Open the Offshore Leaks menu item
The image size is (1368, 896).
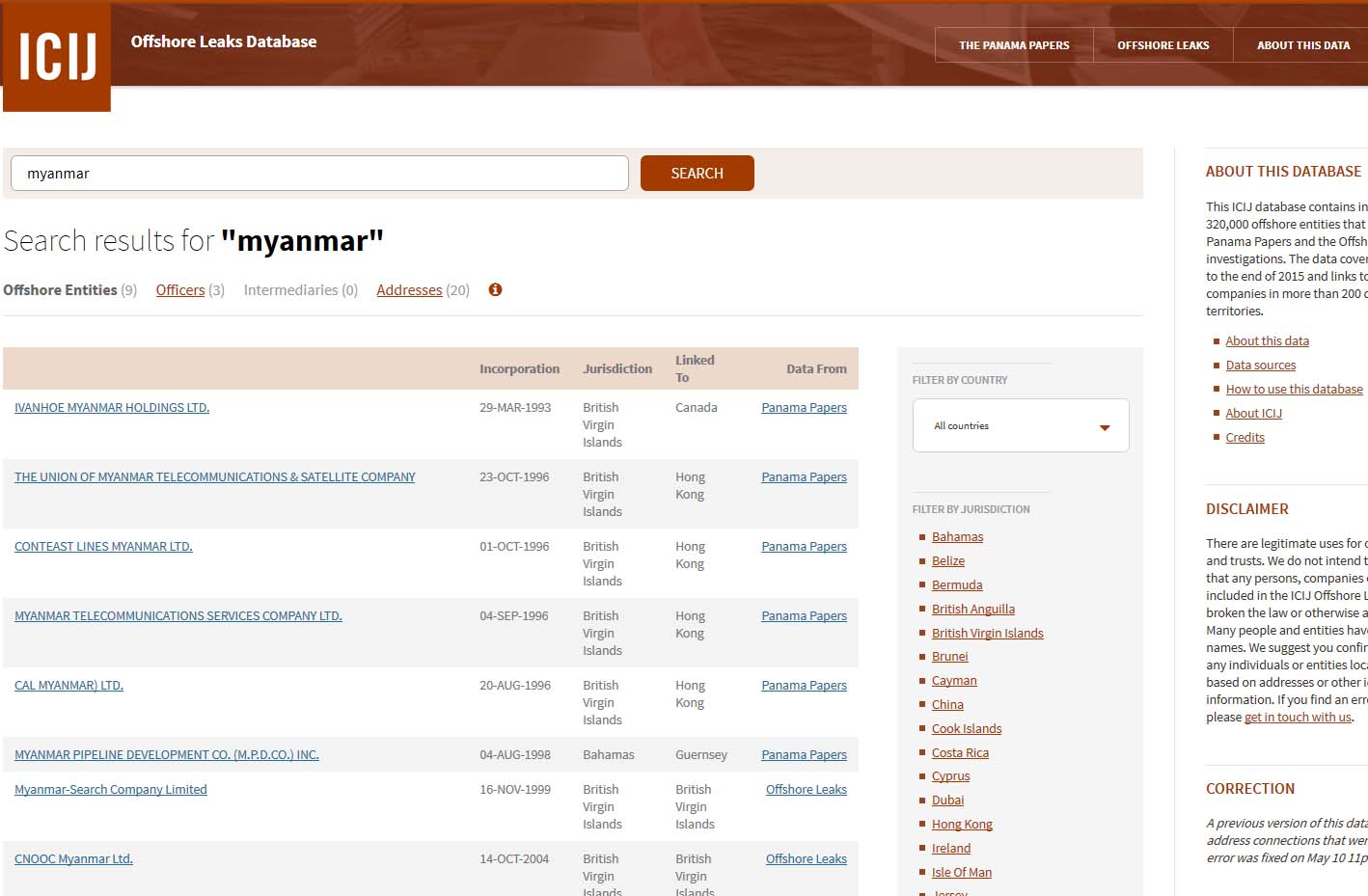point(1163,45)
